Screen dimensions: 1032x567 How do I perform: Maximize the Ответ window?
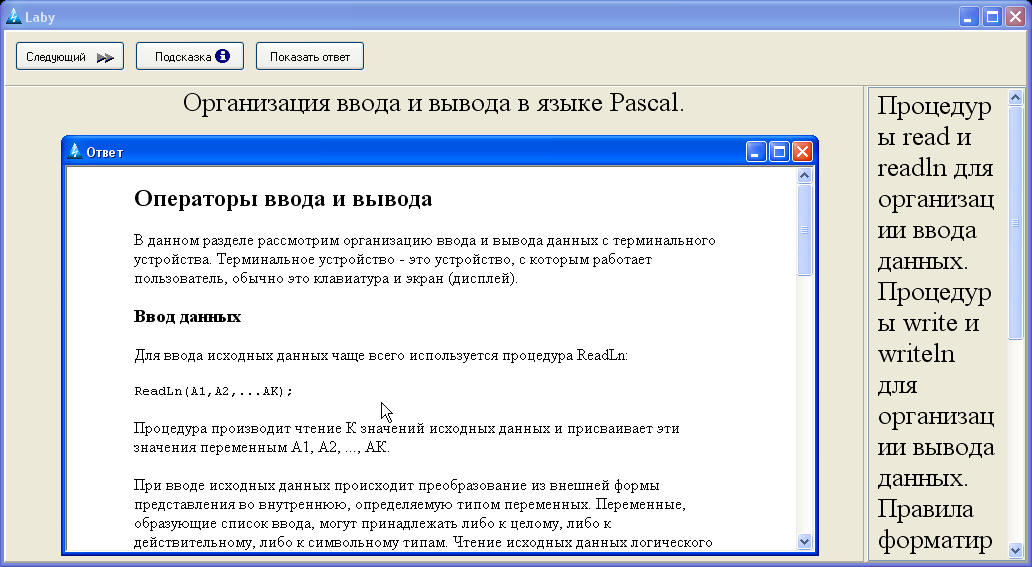click(779, 151)
